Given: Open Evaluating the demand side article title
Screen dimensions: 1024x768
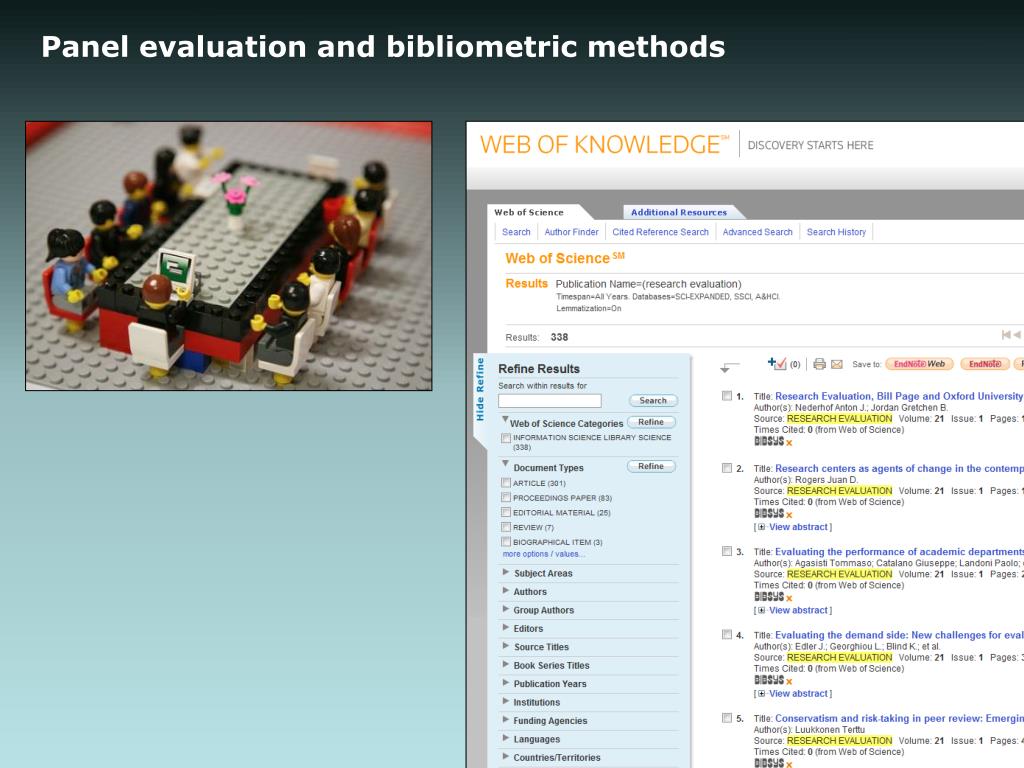Looking at the screenshot, I should pyautogui.click(x=899, y=635).
